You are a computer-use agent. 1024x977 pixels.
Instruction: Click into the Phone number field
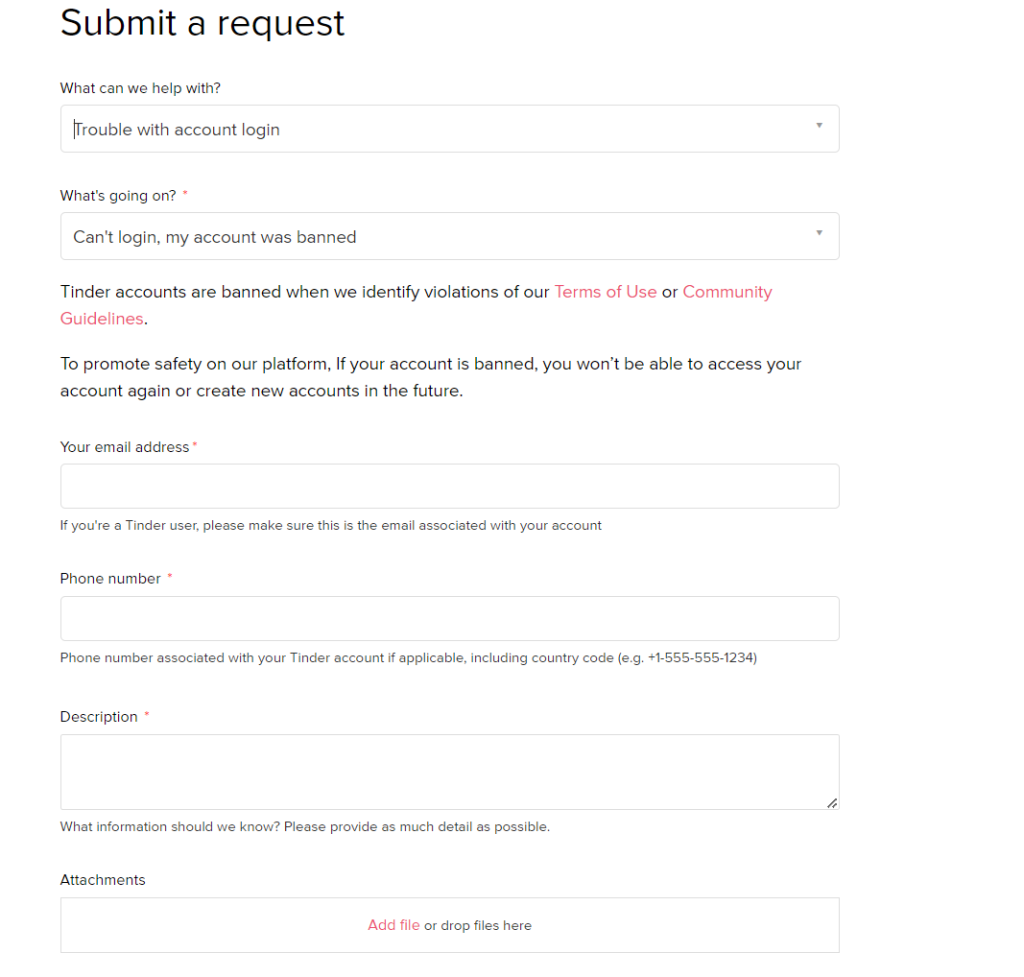[x=449, y=619]
